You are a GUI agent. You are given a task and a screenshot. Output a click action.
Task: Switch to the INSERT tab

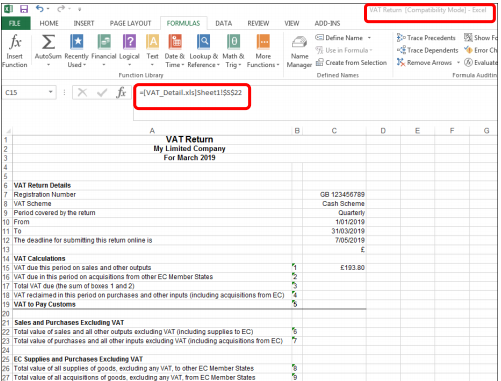coord(84,23)
